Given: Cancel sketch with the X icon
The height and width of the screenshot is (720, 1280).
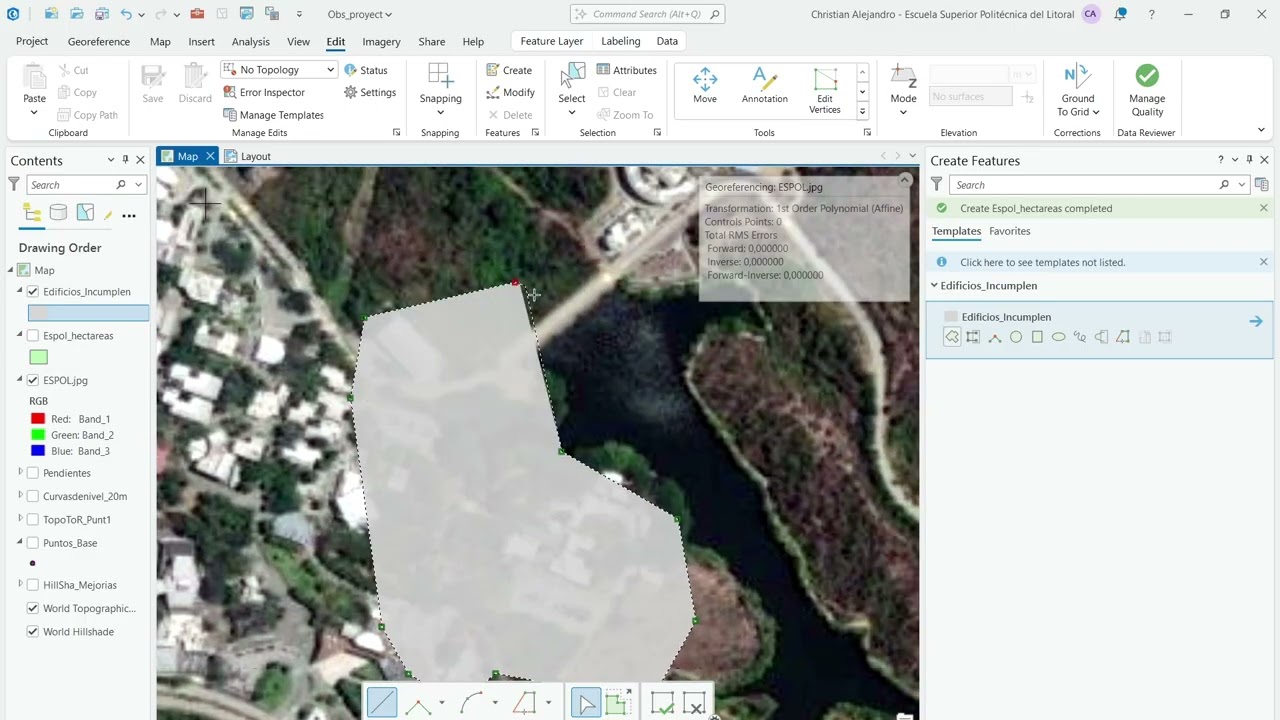Looking at the screenshot, I should tap(694, 704).
